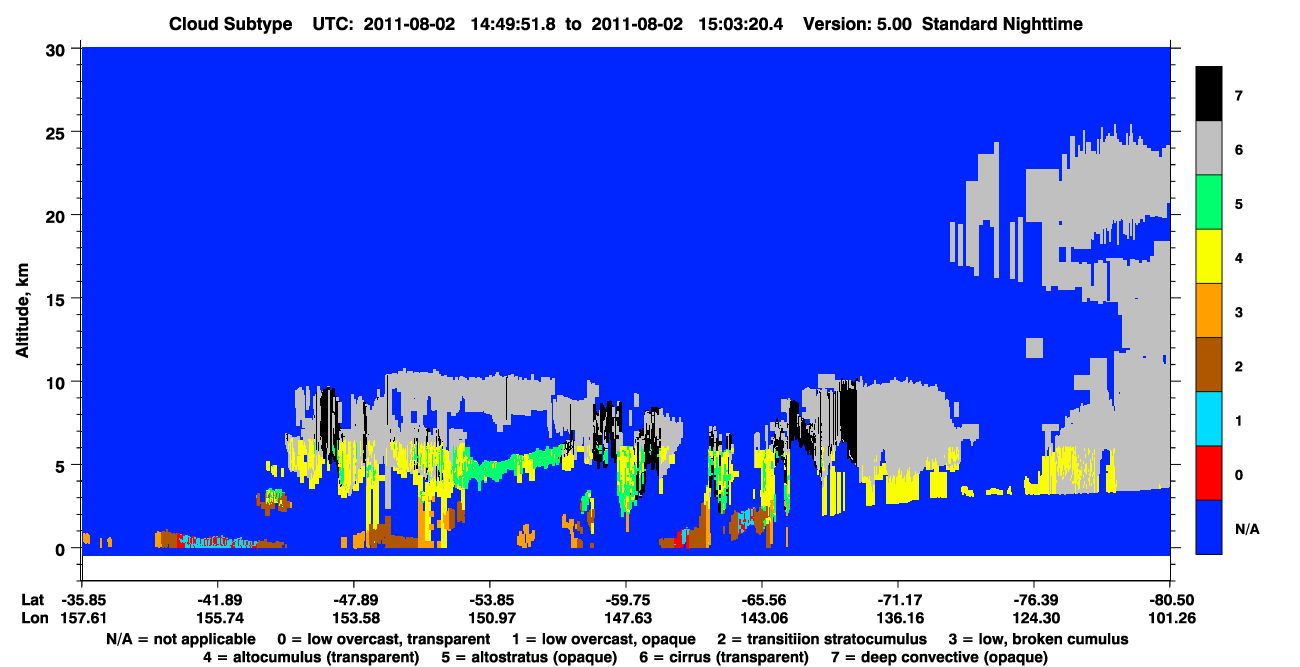Click latitude value -53.85
The image size is (1300, 667).
(x=490, y=600)
